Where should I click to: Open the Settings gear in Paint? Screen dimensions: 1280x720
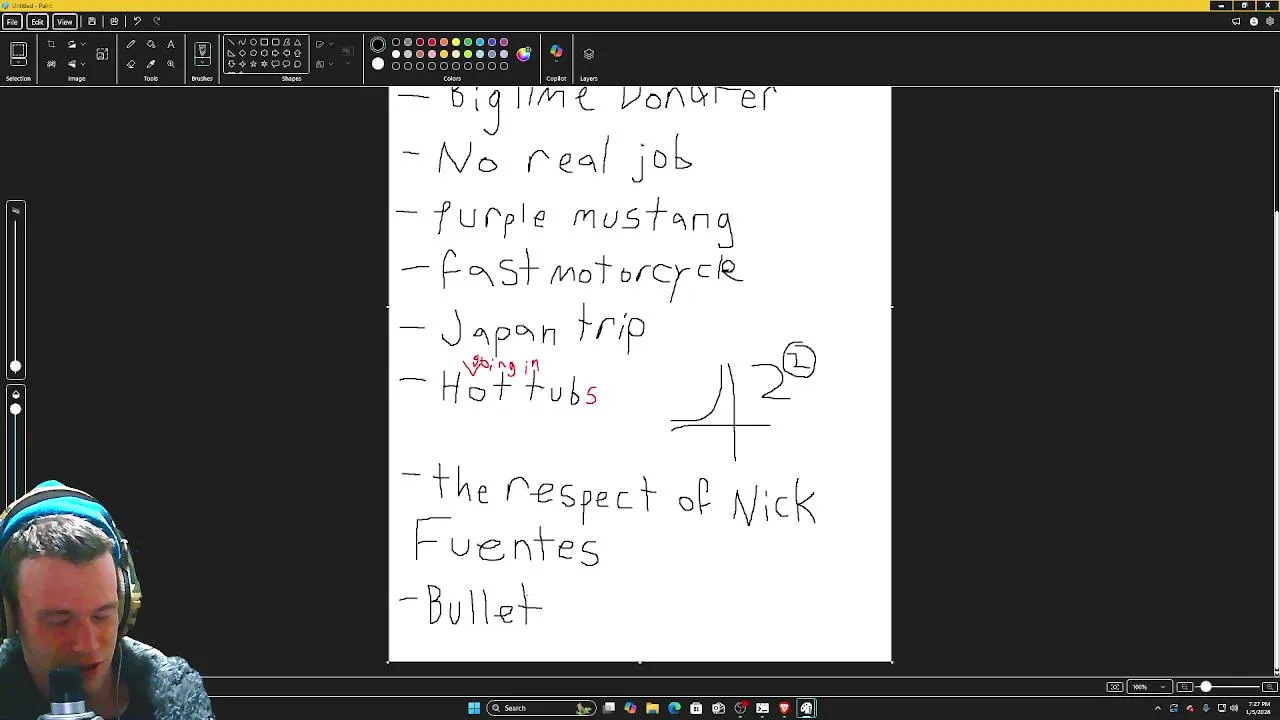pyautogui.click(x=1270, y=21)
